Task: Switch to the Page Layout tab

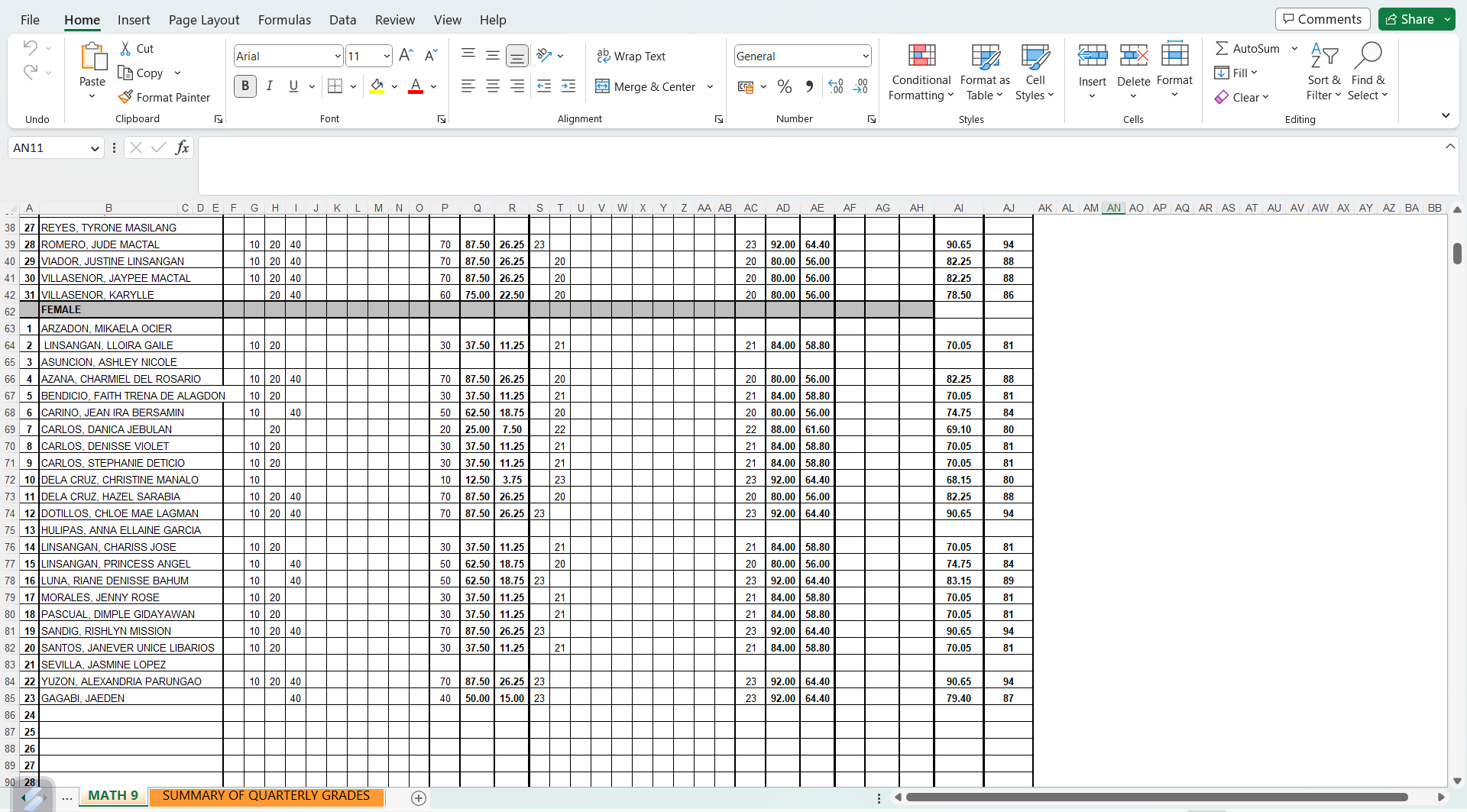Action: [x=204, y=20]
